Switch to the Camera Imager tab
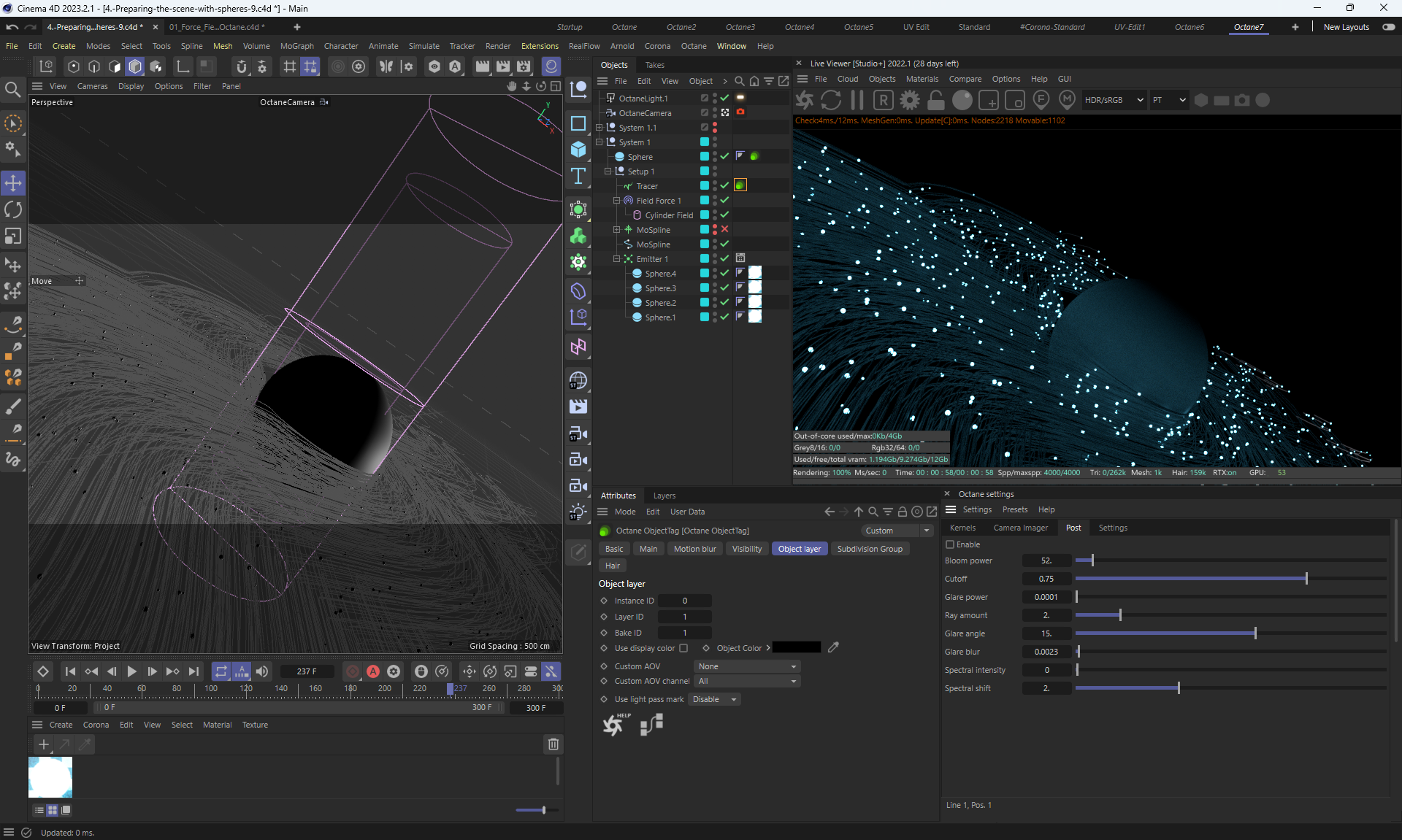This screenshot has height=840, width=1402. (1020, 528)
